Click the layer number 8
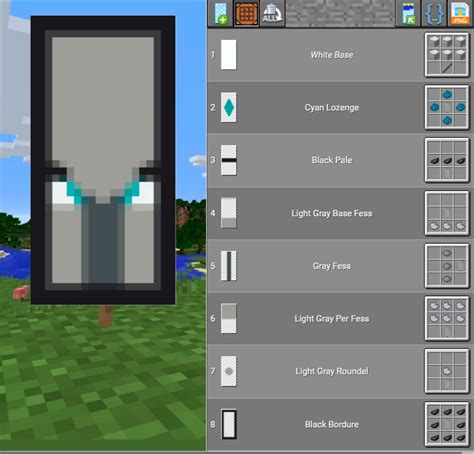474x454 pixels. coord(213,424)
